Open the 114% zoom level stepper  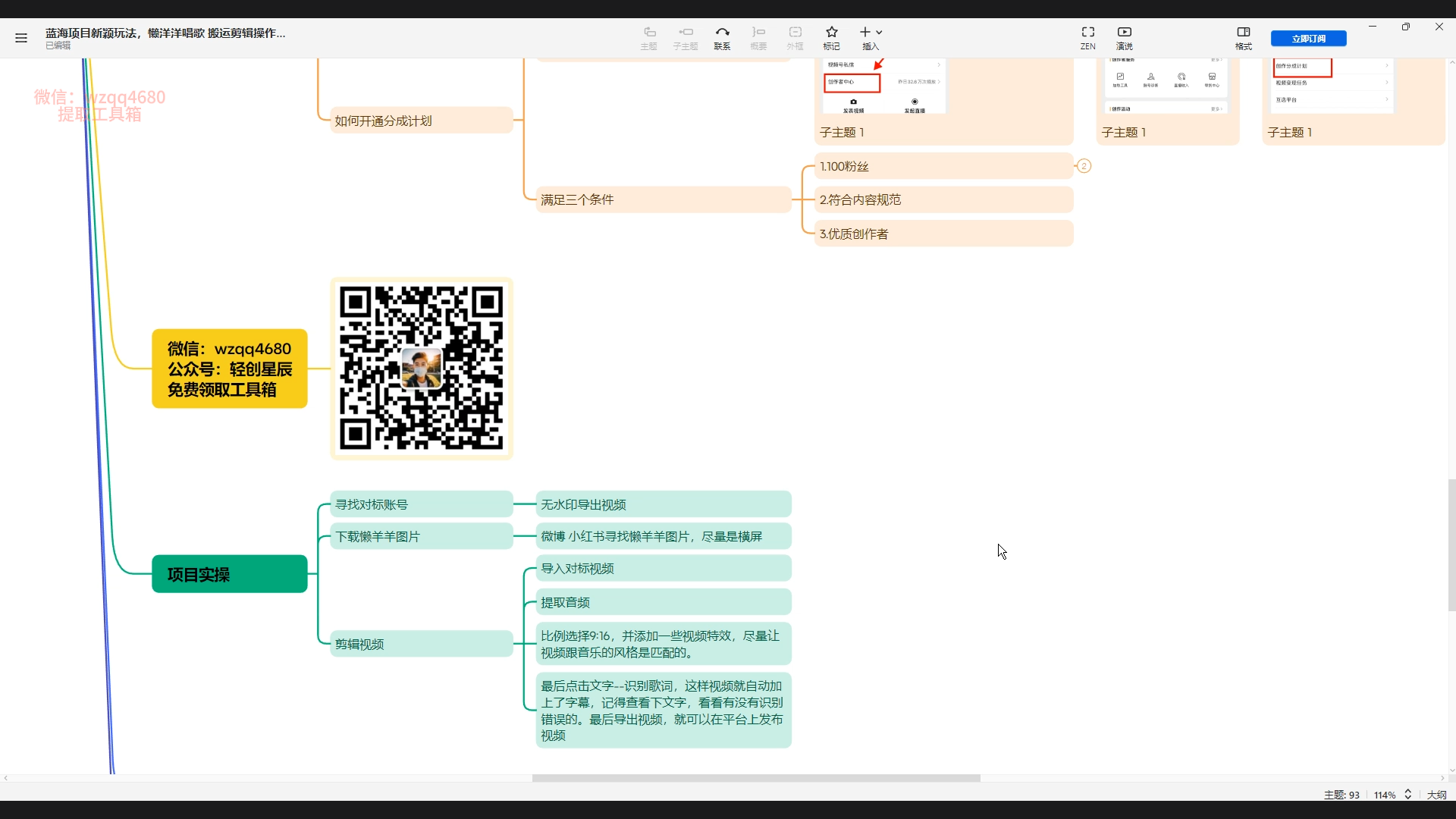(1408, 795)
